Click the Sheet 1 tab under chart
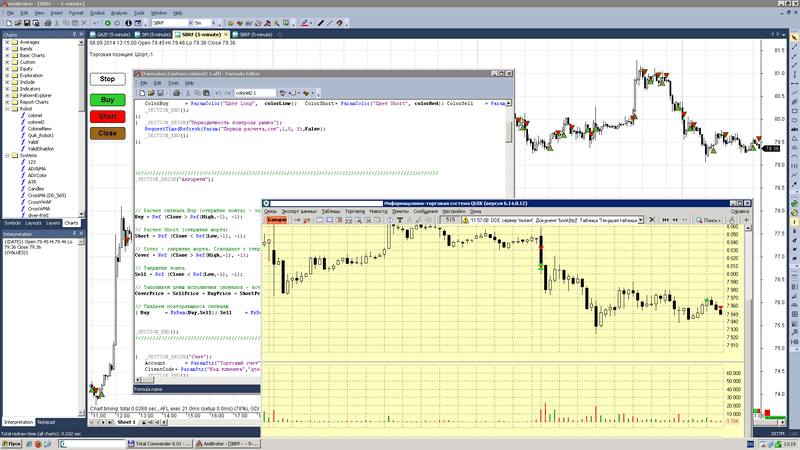800x450 pixels. 126,422
